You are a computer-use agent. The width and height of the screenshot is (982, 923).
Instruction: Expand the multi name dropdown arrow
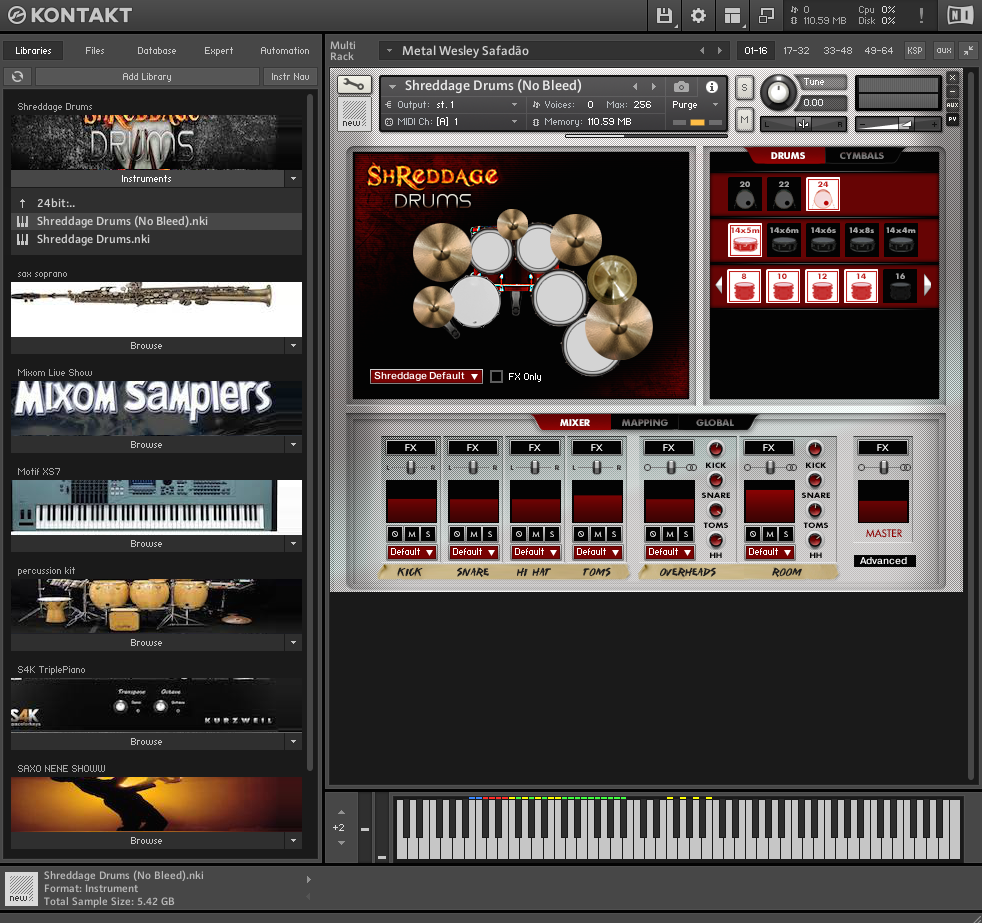389,51
